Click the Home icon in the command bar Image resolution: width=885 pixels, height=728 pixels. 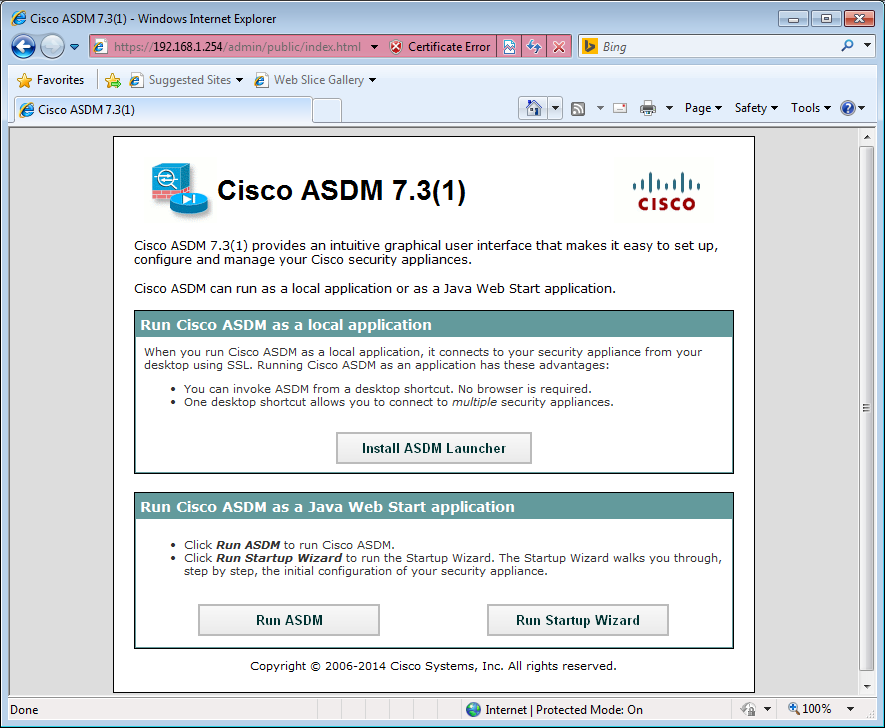(534, 108)
